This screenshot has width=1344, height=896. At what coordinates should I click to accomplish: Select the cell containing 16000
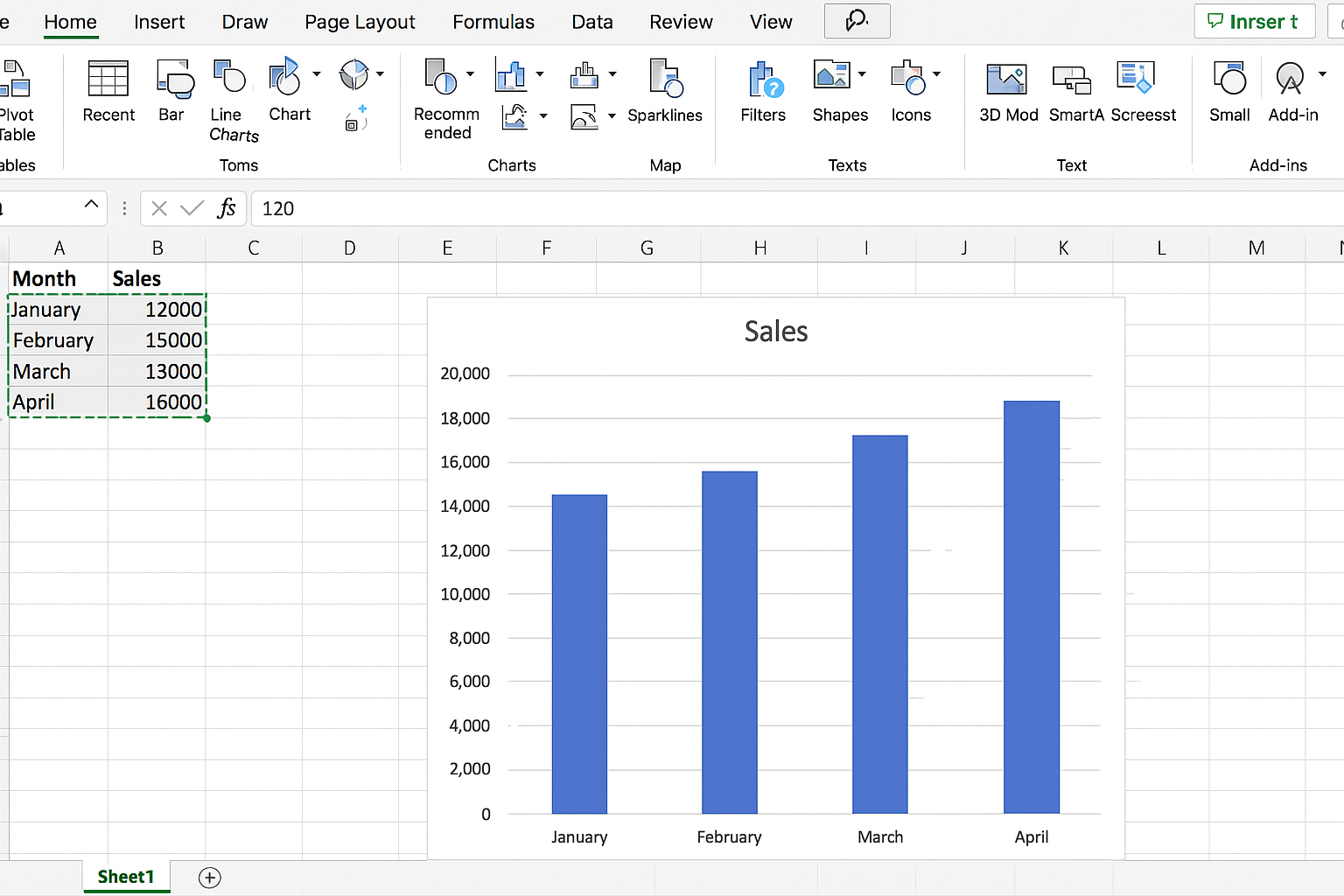point(157,402)
